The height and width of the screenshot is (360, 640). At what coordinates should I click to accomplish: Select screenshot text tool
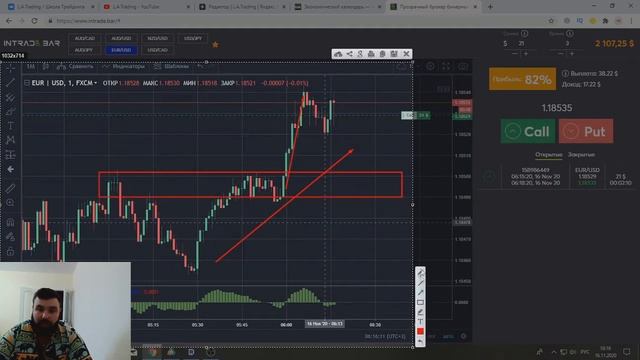pyautogui.click(x=420, y=322)
